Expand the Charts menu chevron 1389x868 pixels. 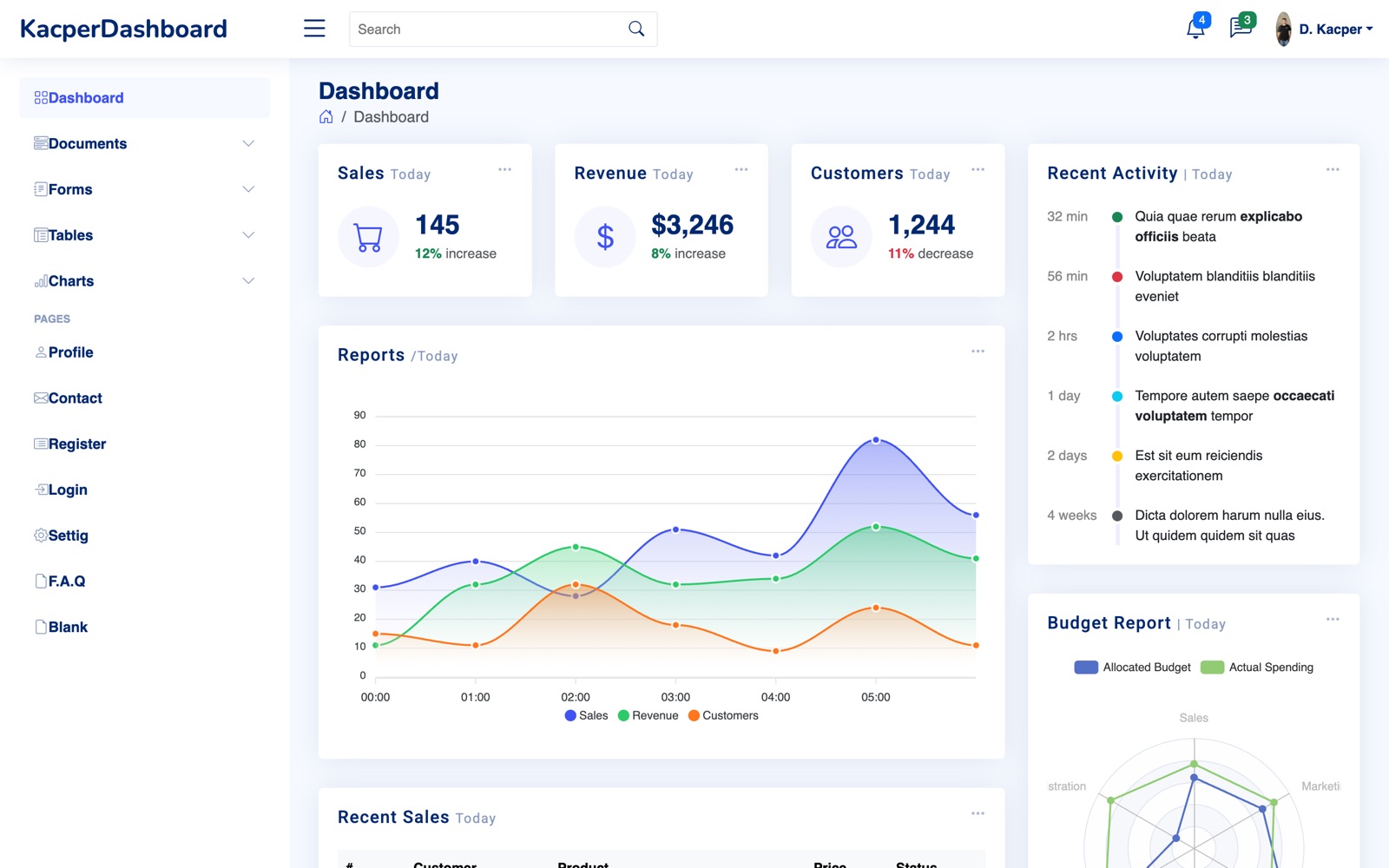click(x=248, y=281)
